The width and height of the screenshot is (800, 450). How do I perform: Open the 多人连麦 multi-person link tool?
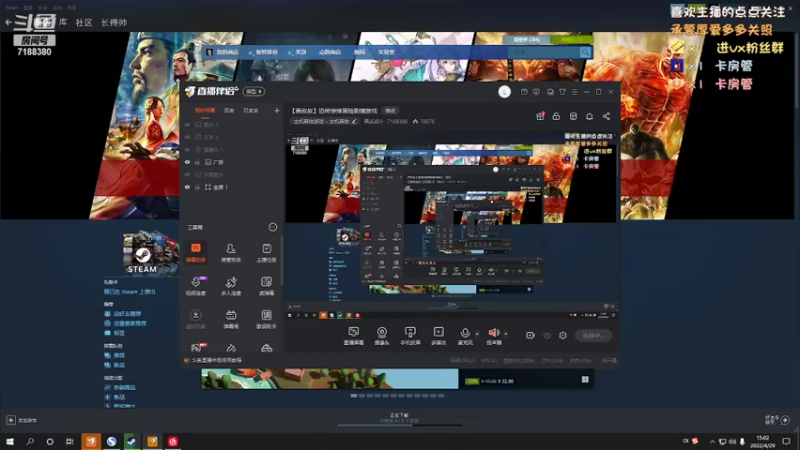(231, 286)
